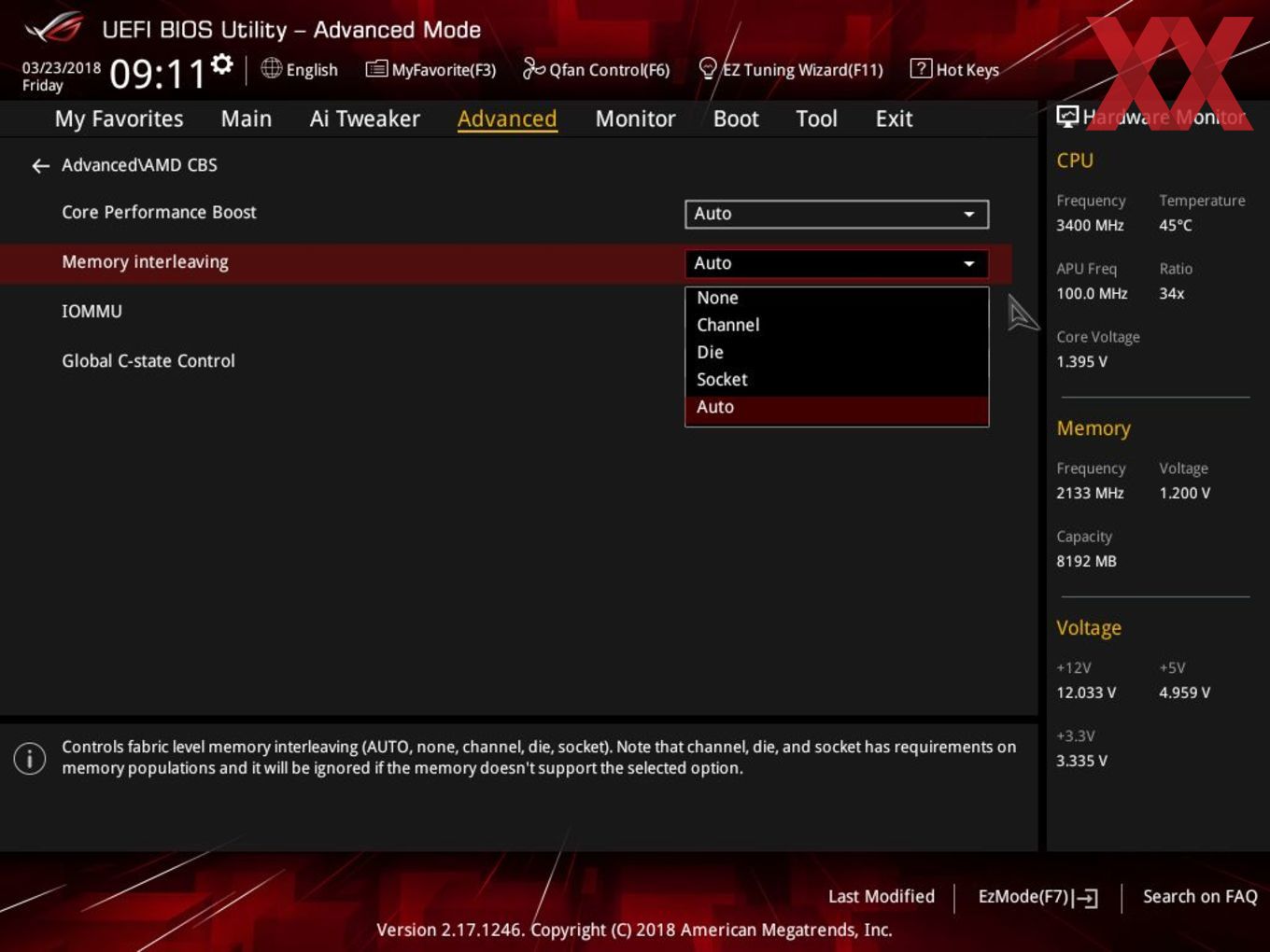Choose None for memory interleaving
The width and height of the screenshot is (1270, 952).
click(x=837, y=298)
